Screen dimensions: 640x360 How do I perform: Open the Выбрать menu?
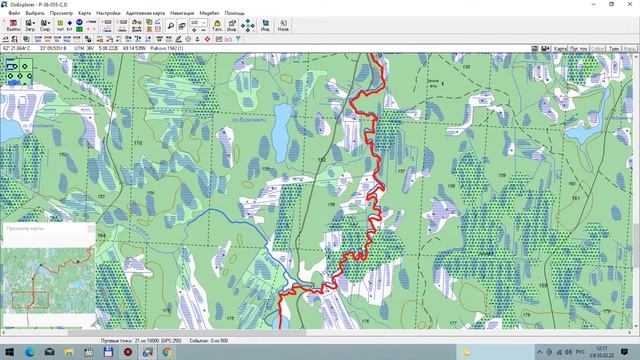(x=35, y=13)
